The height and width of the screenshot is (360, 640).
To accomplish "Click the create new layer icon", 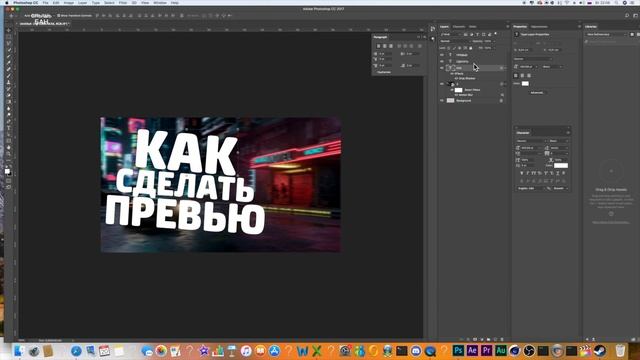I will pyautogui.click(x=495, y=339).
